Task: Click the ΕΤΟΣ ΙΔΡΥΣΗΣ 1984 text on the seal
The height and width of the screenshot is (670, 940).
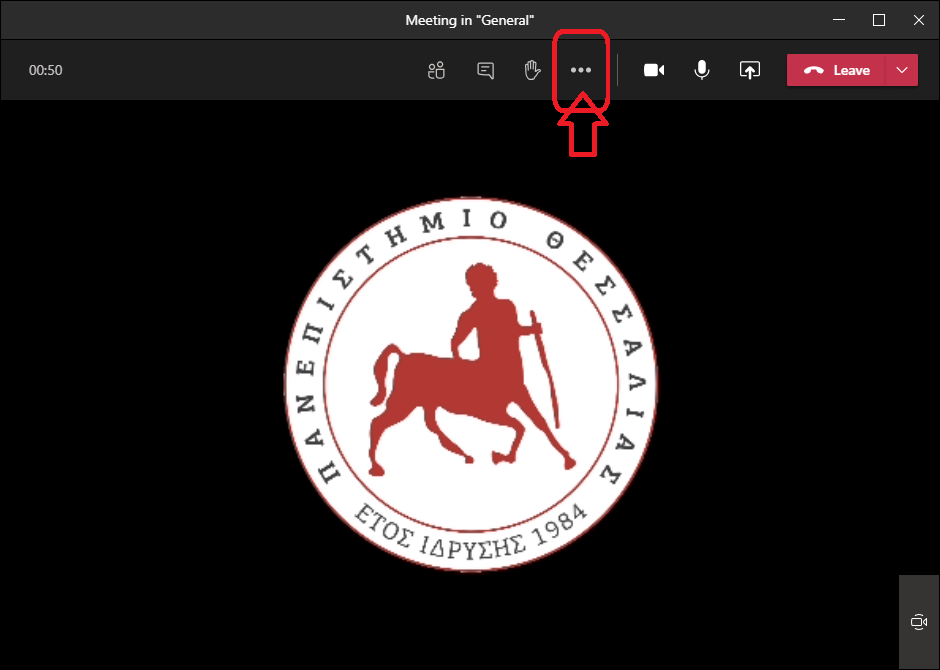Action: (470, 530)
